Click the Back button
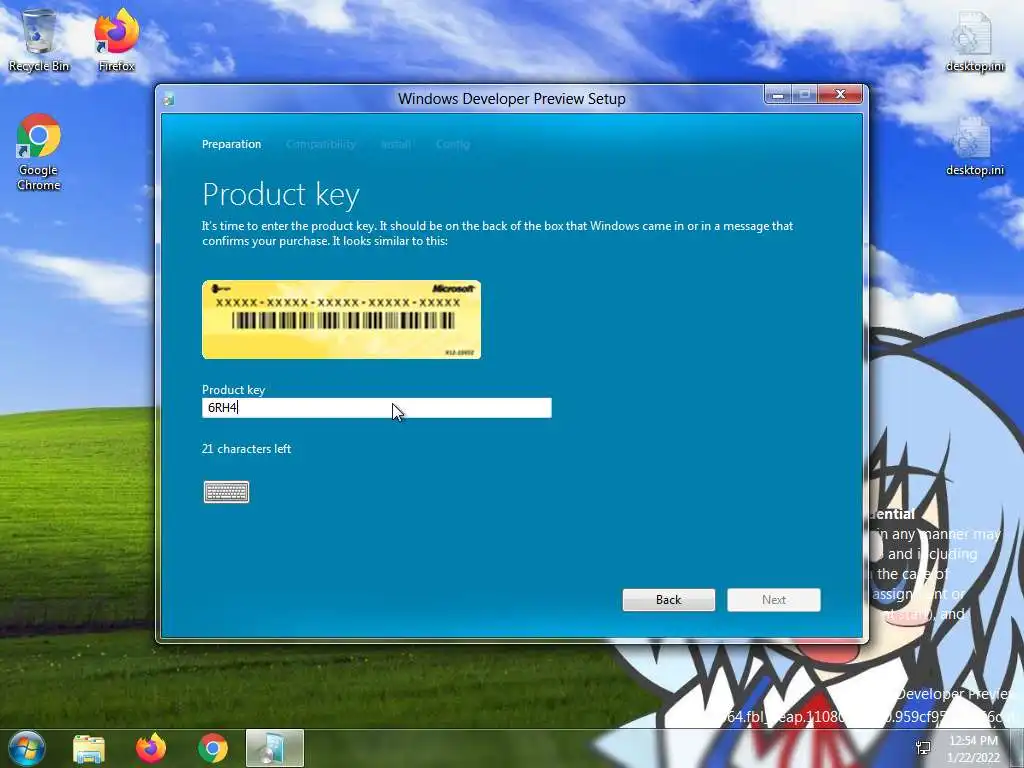 pos(668,600)
